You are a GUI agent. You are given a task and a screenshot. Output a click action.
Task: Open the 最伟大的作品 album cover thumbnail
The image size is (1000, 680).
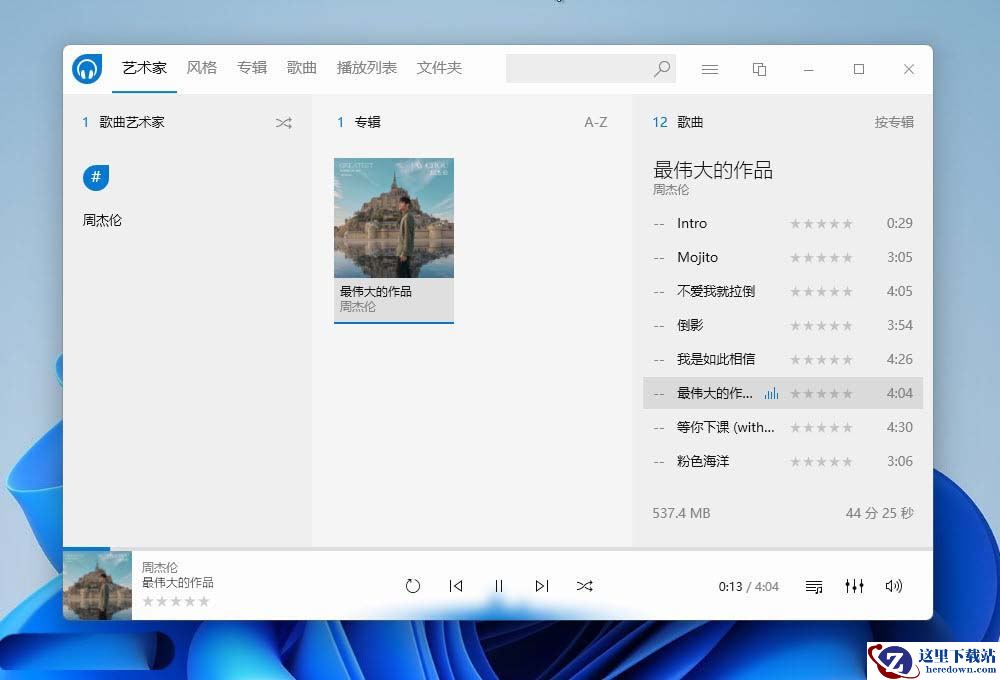point(393,218)
